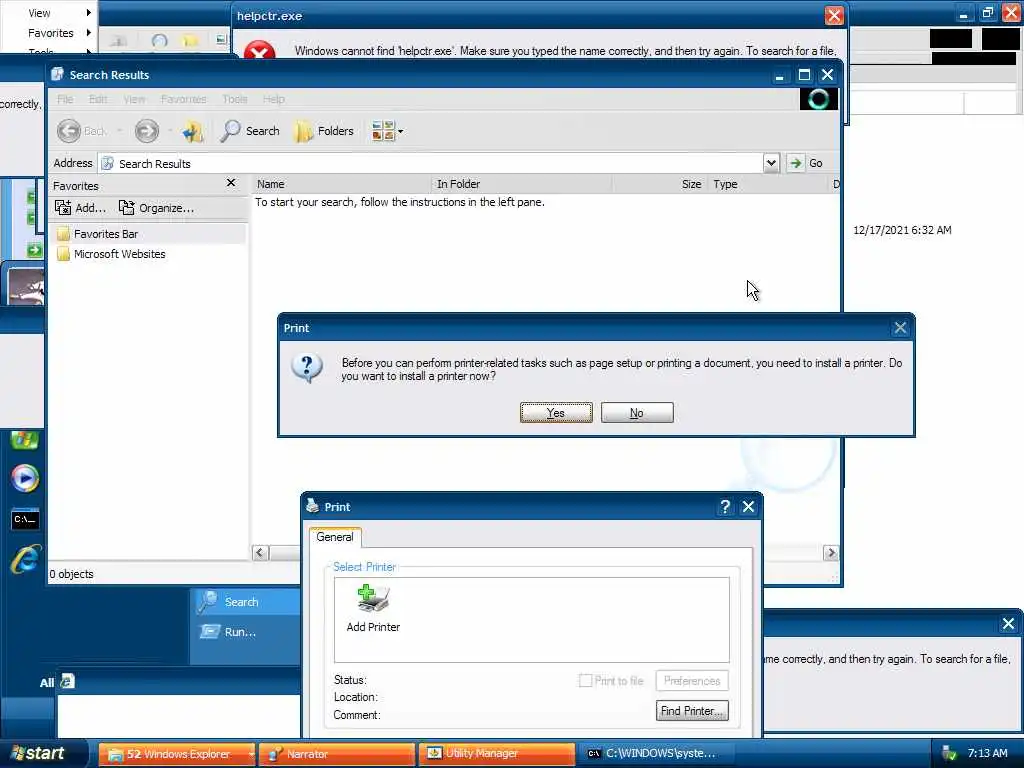Open the Edit menu in Search Results

pyautogui.click(x=98, y=99)
